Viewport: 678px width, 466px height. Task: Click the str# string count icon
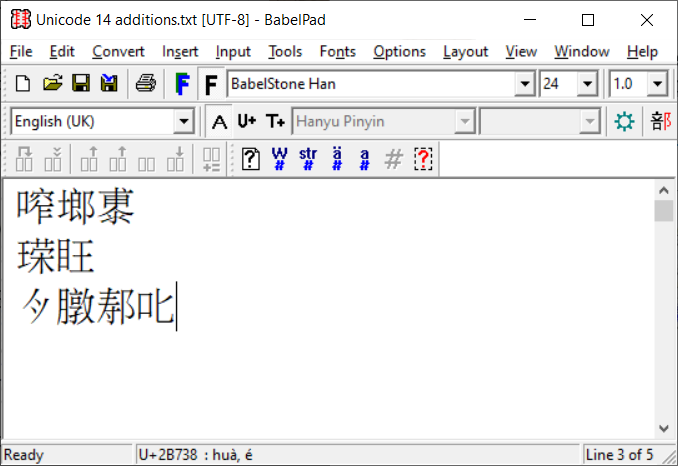click(x=308, y=159)
